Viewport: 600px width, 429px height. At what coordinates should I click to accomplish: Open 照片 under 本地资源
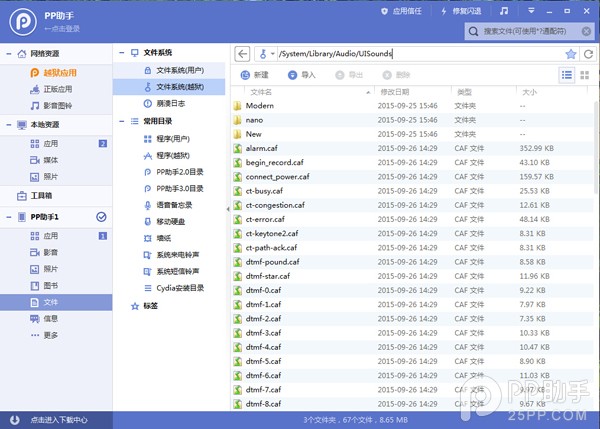[56, 176]
